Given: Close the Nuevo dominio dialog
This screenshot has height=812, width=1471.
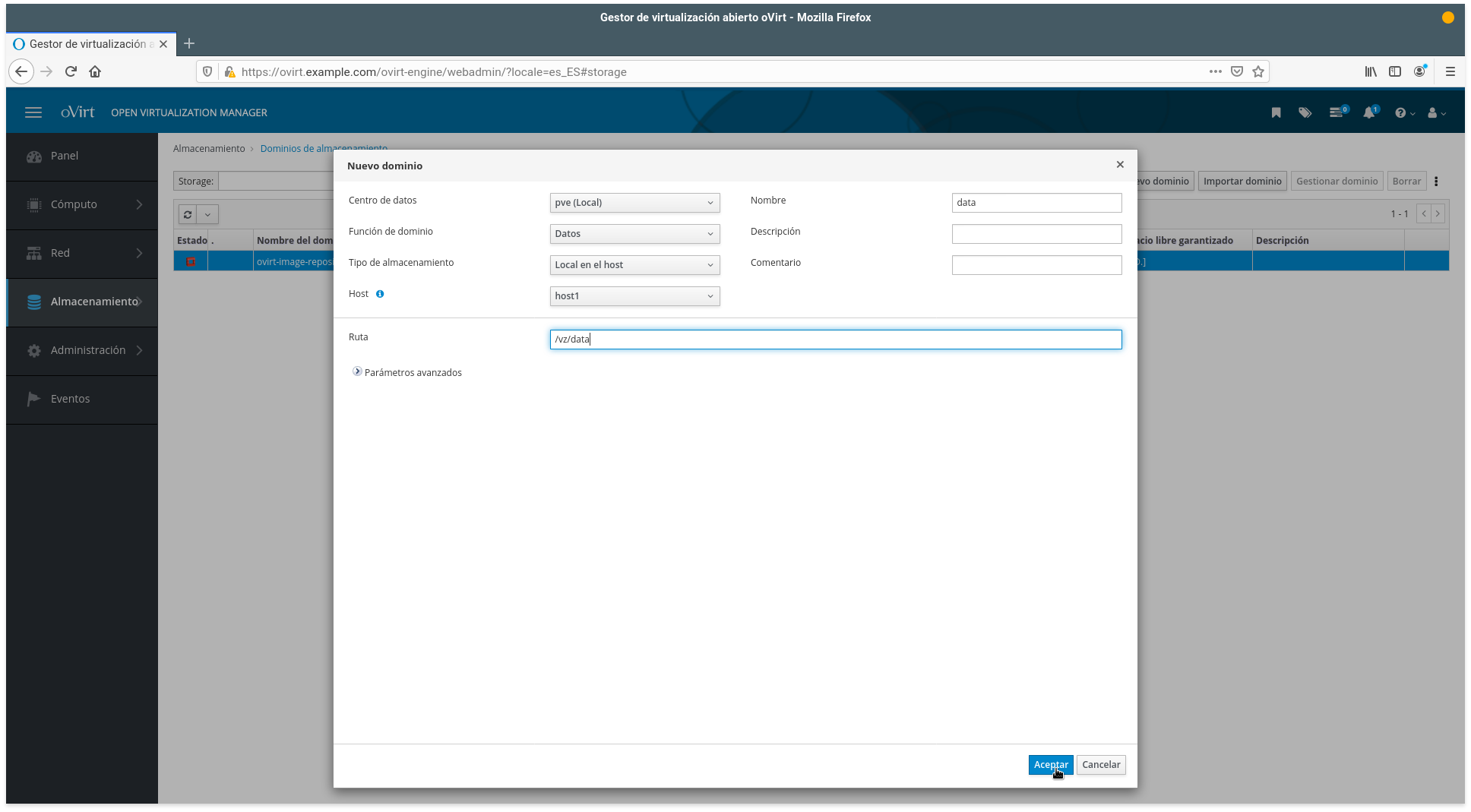Looking at the screenshot, I should tap(1120, 165).
